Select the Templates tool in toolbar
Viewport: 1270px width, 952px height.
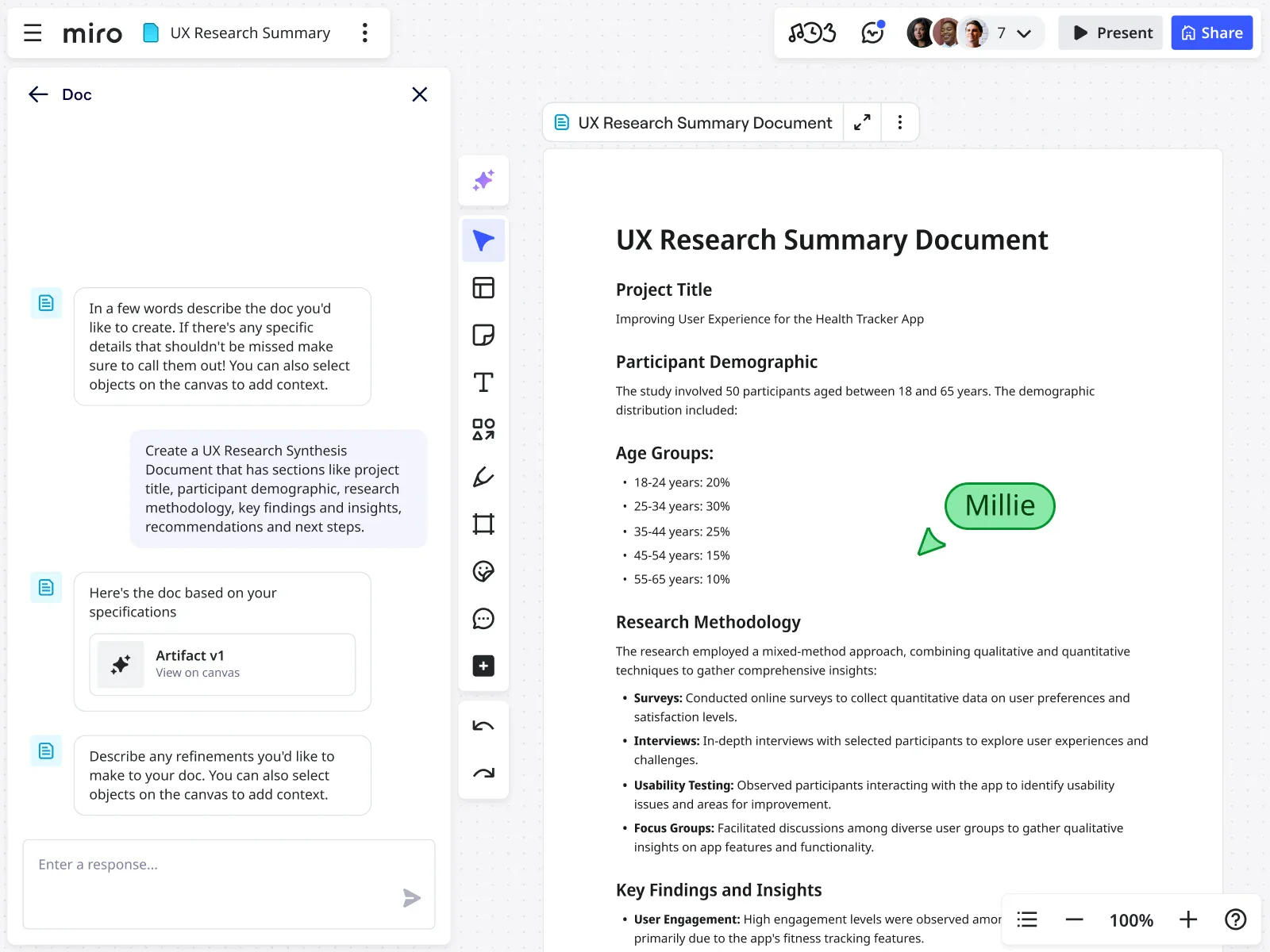(x=483, y=288)
